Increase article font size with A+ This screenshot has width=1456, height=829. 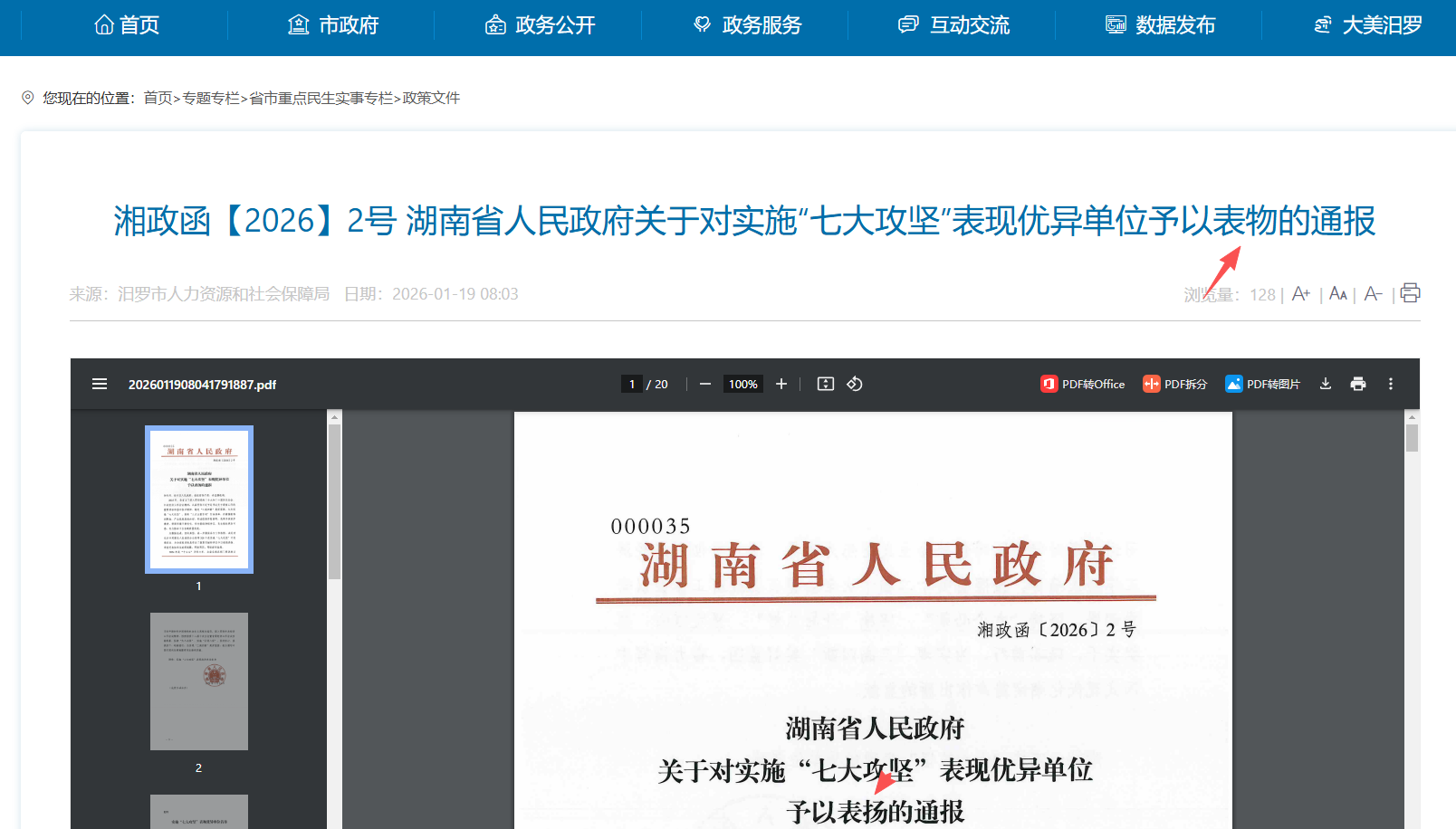[x=1300, y=294]
